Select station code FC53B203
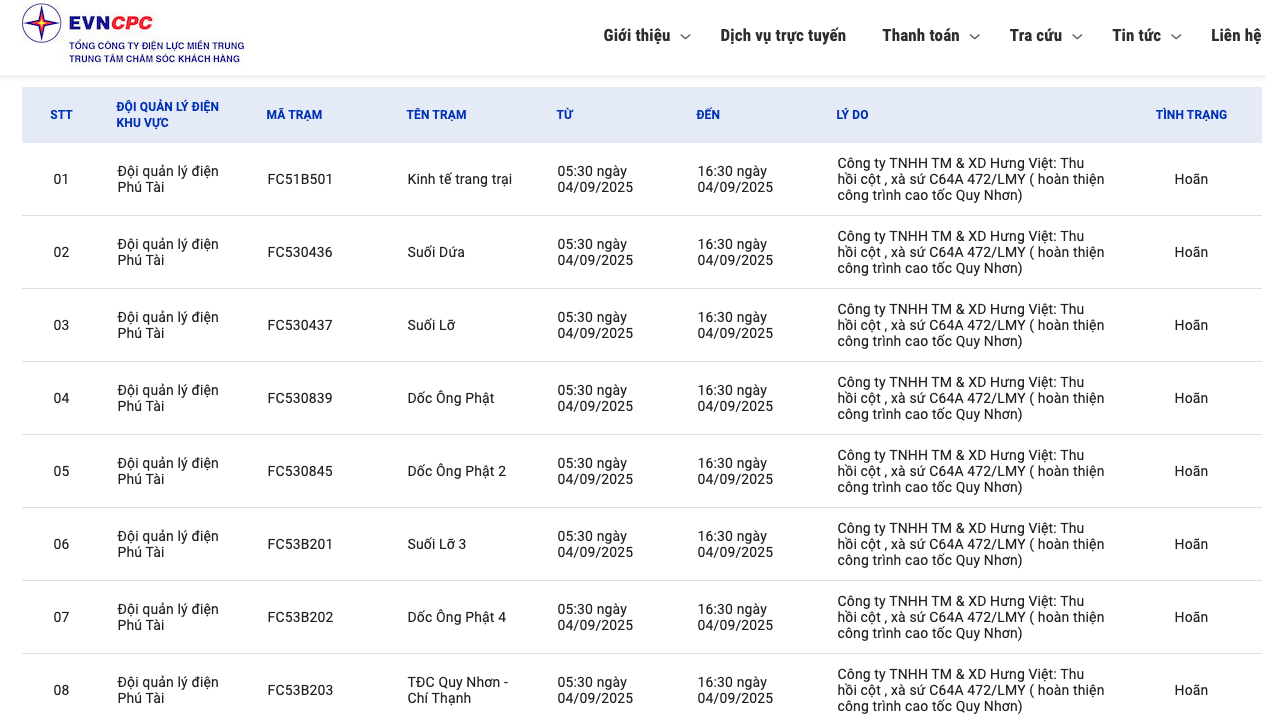 pos(300,690)
